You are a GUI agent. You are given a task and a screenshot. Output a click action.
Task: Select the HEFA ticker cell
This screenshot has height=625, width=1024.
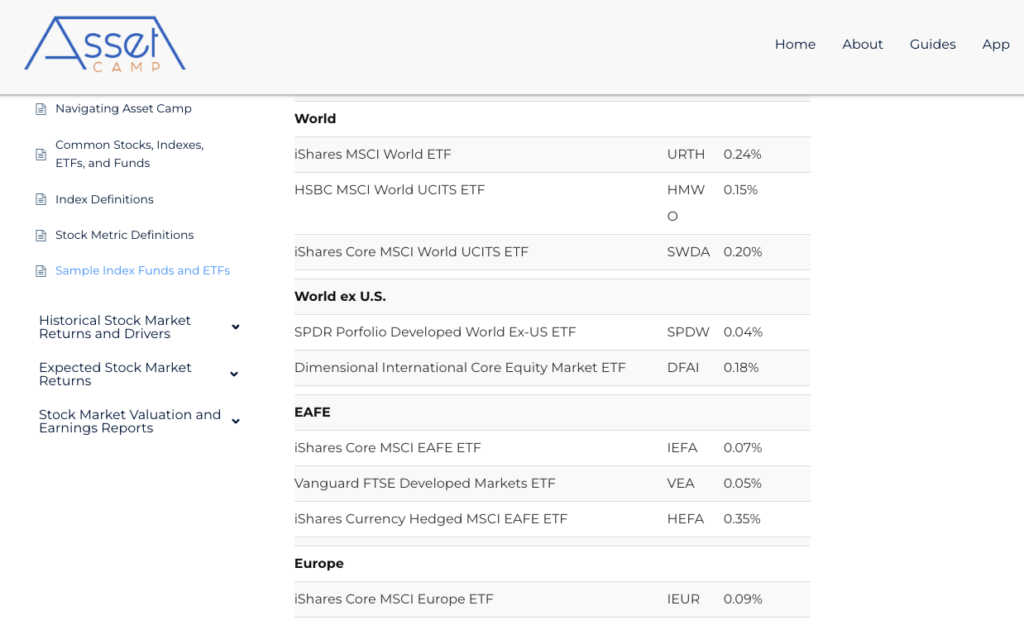click(686, 519)
